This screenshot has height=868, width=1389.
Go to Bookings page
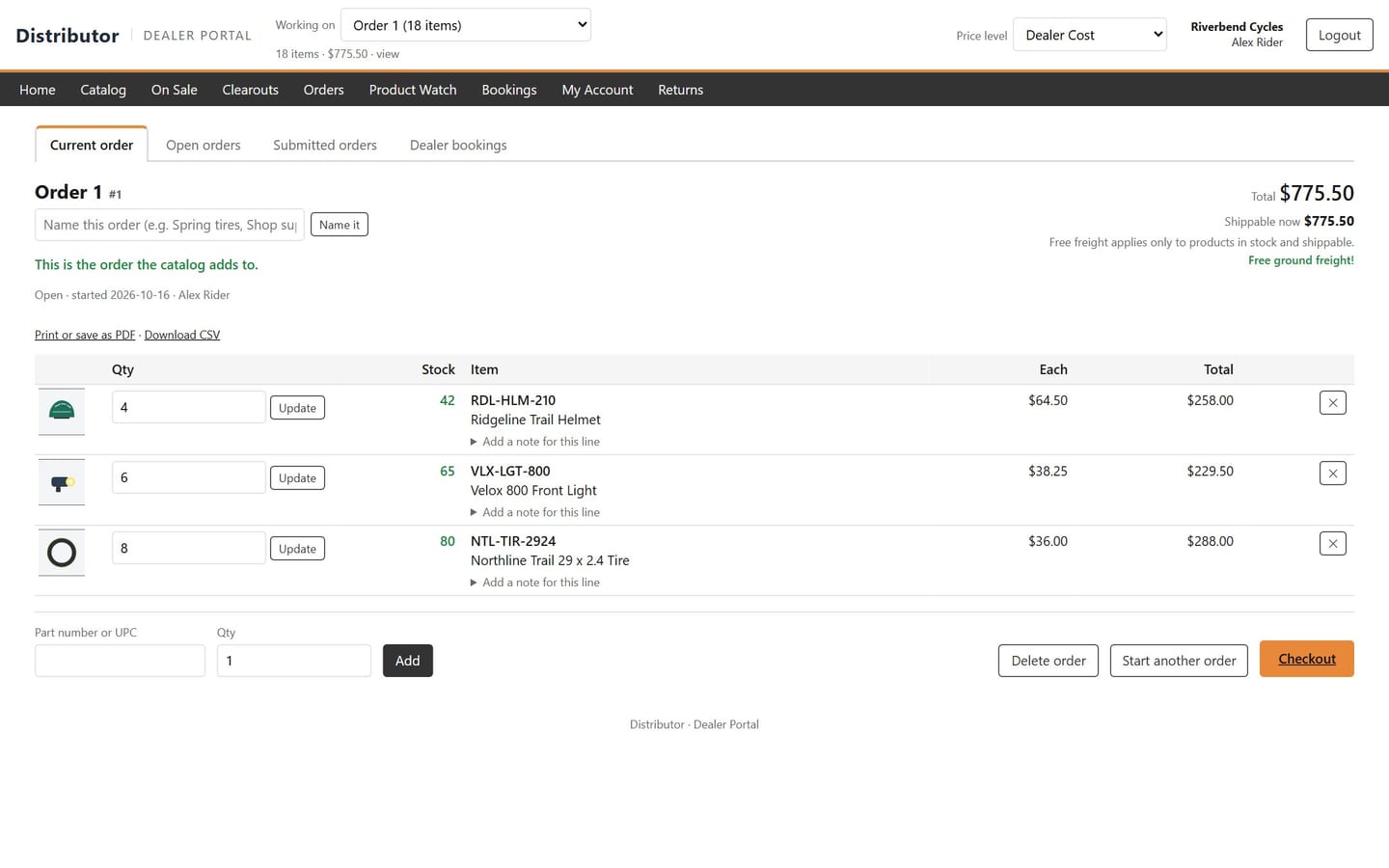coord(509,90)
